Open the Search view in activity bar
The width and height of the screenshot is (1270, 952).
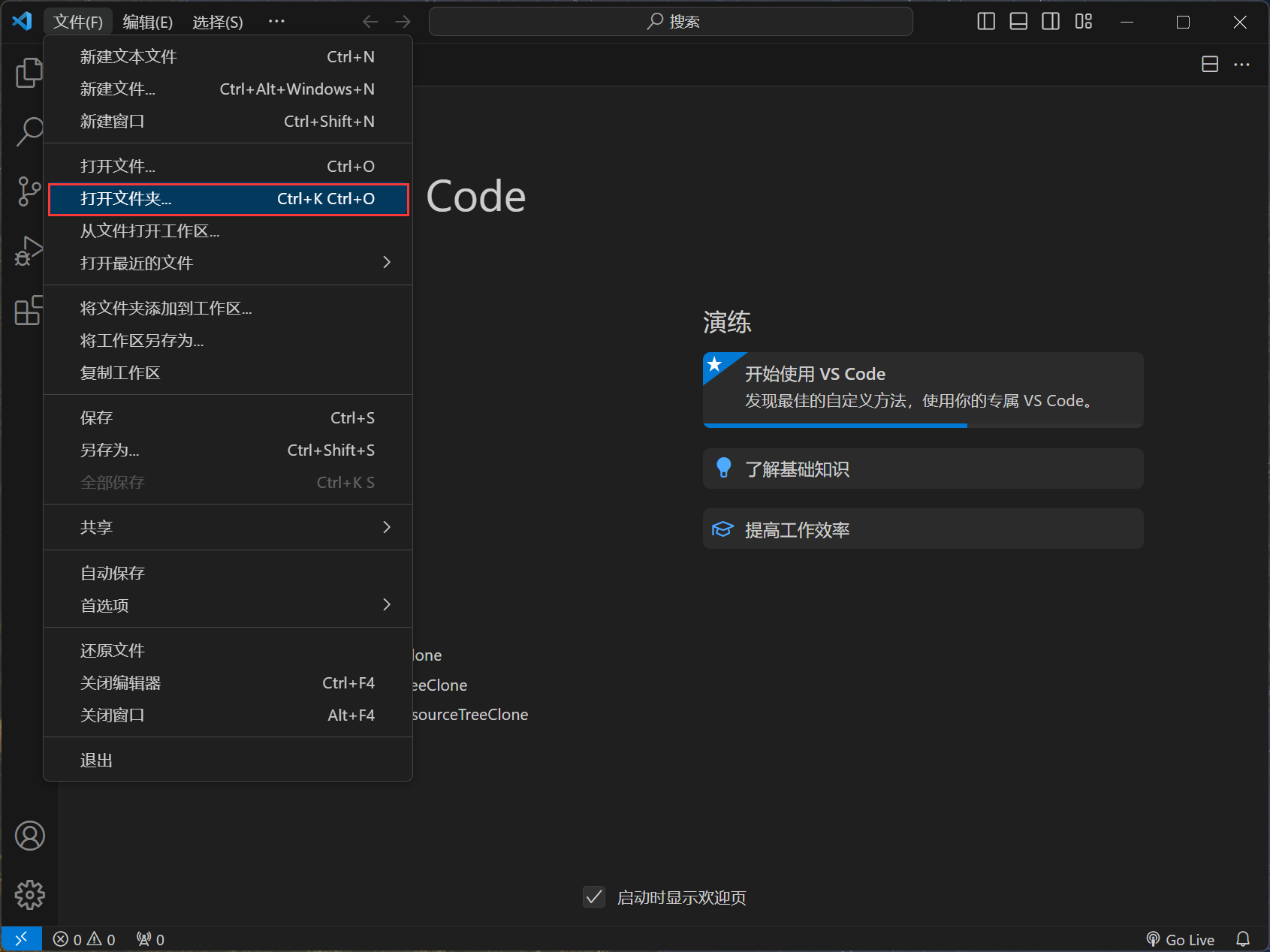[29, 131]
